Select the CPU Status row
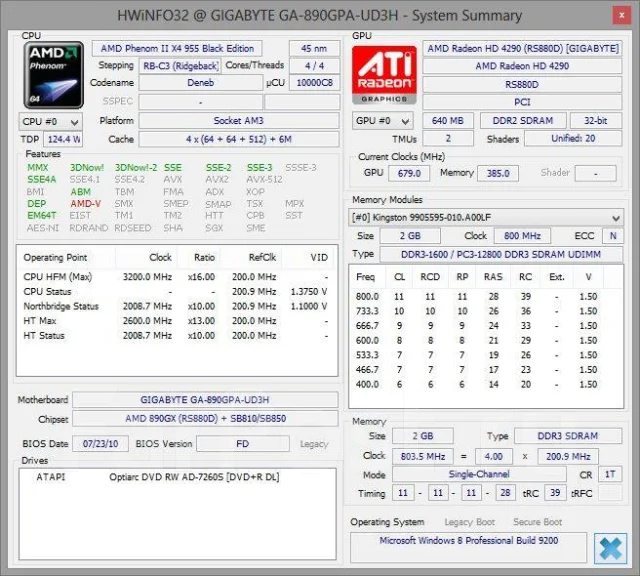This screenshot has width=640, height=576. [x=176, y=291]
